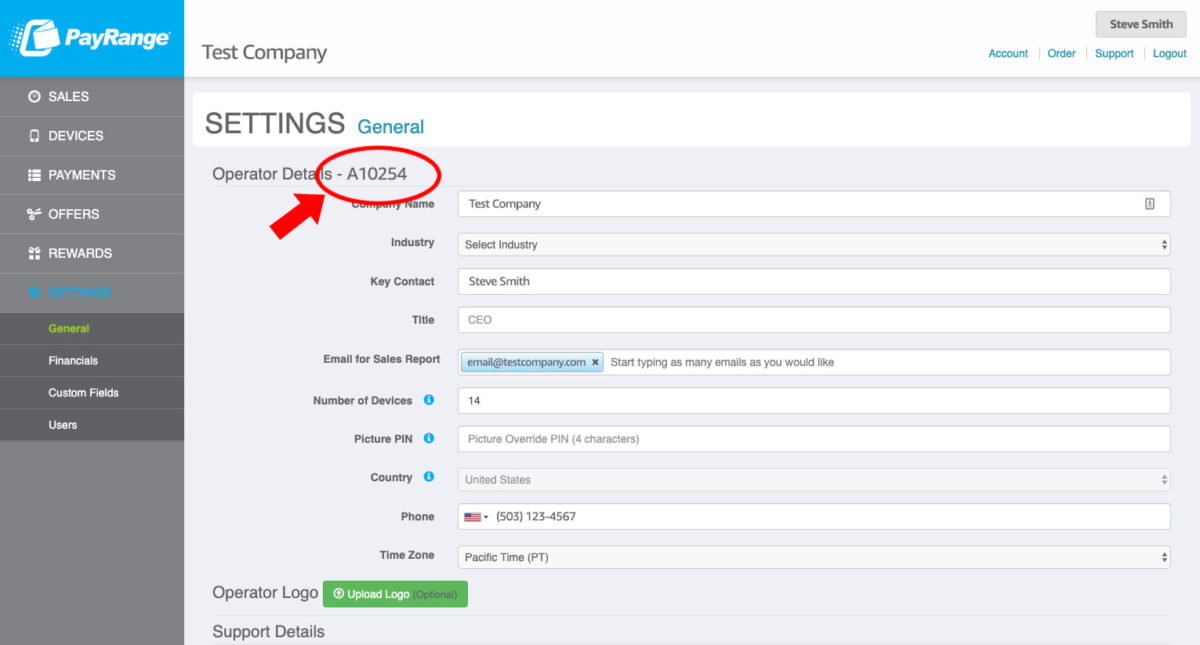Select the Rewards sidebar item
The image size is (1200, 645).
point(80,253)
